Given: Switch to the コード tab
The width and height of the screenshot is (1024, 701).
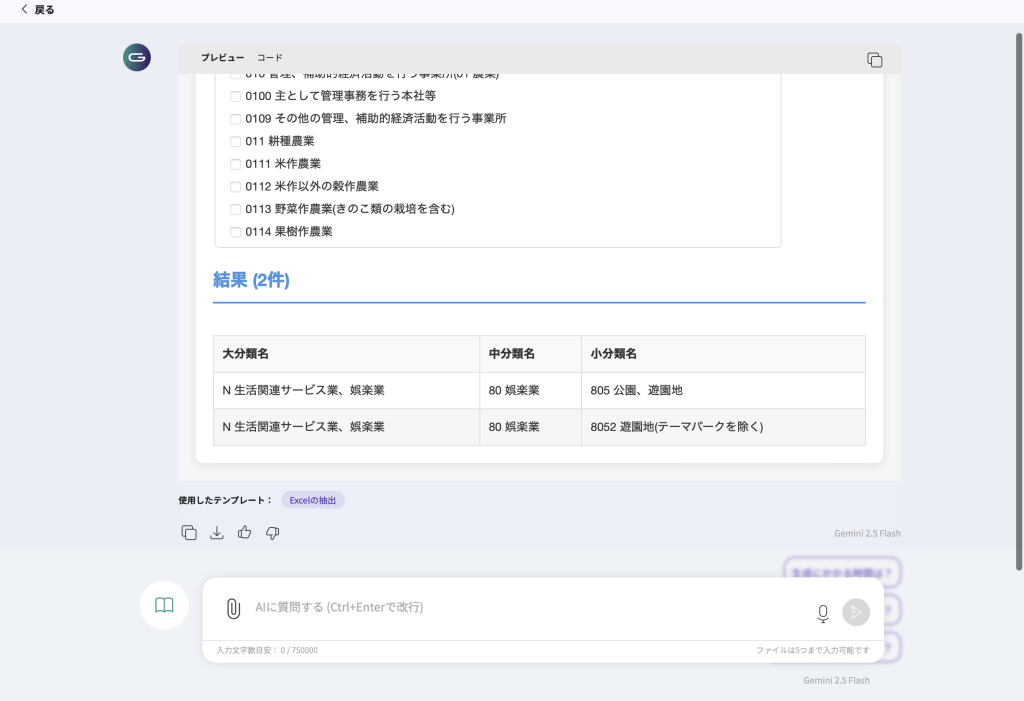Looking at the screenshot, I should 270,58.
